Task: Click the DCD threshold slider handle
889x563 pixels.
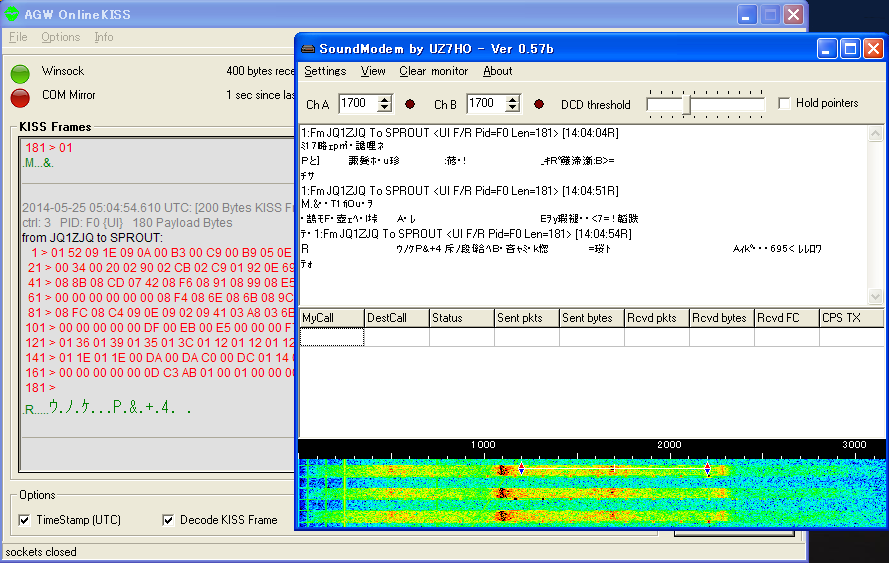Action: (x=686, y=105)
